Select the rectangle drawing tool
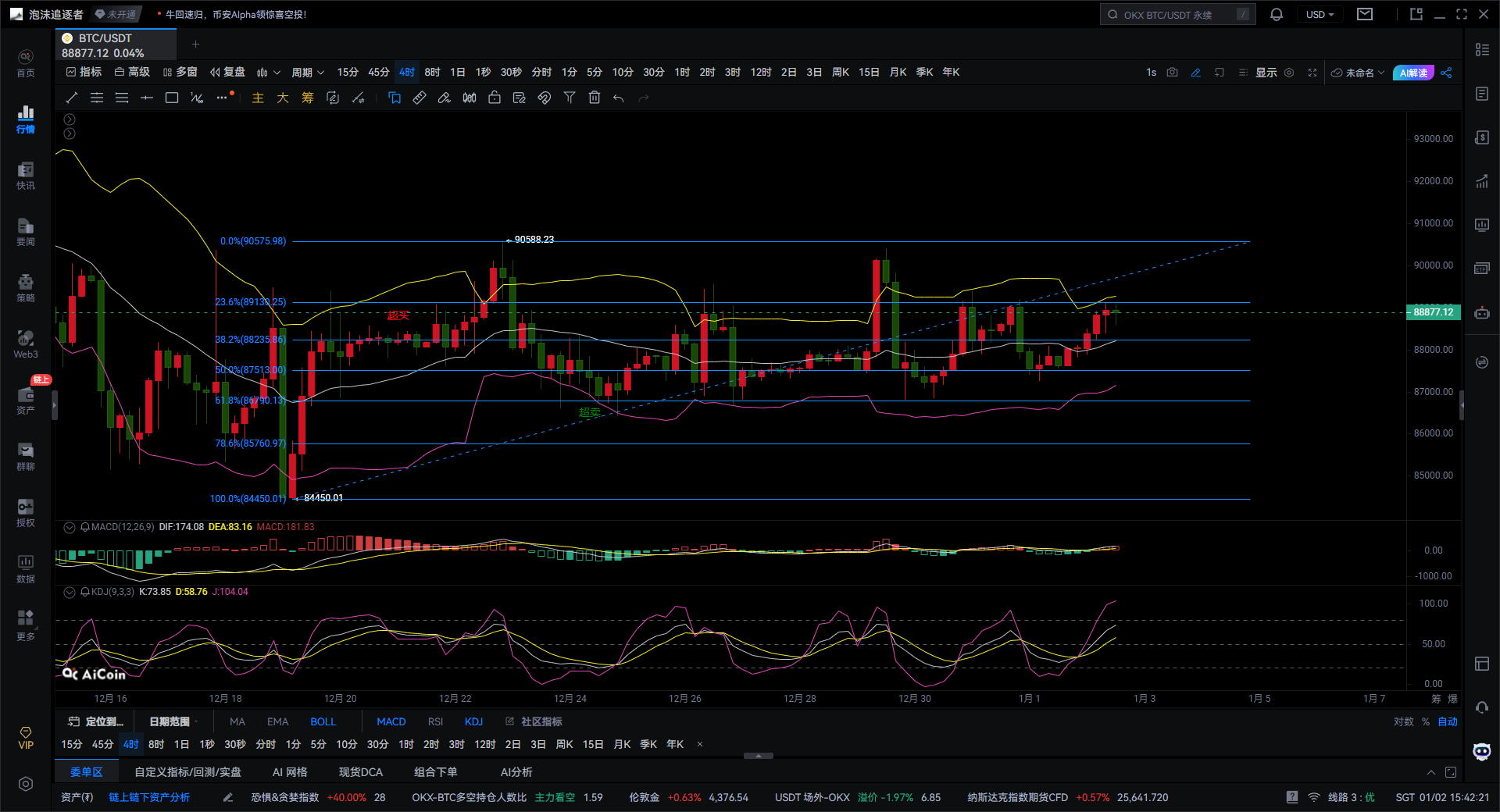Screen dimensions: 1500x812 tap(172, 98)
